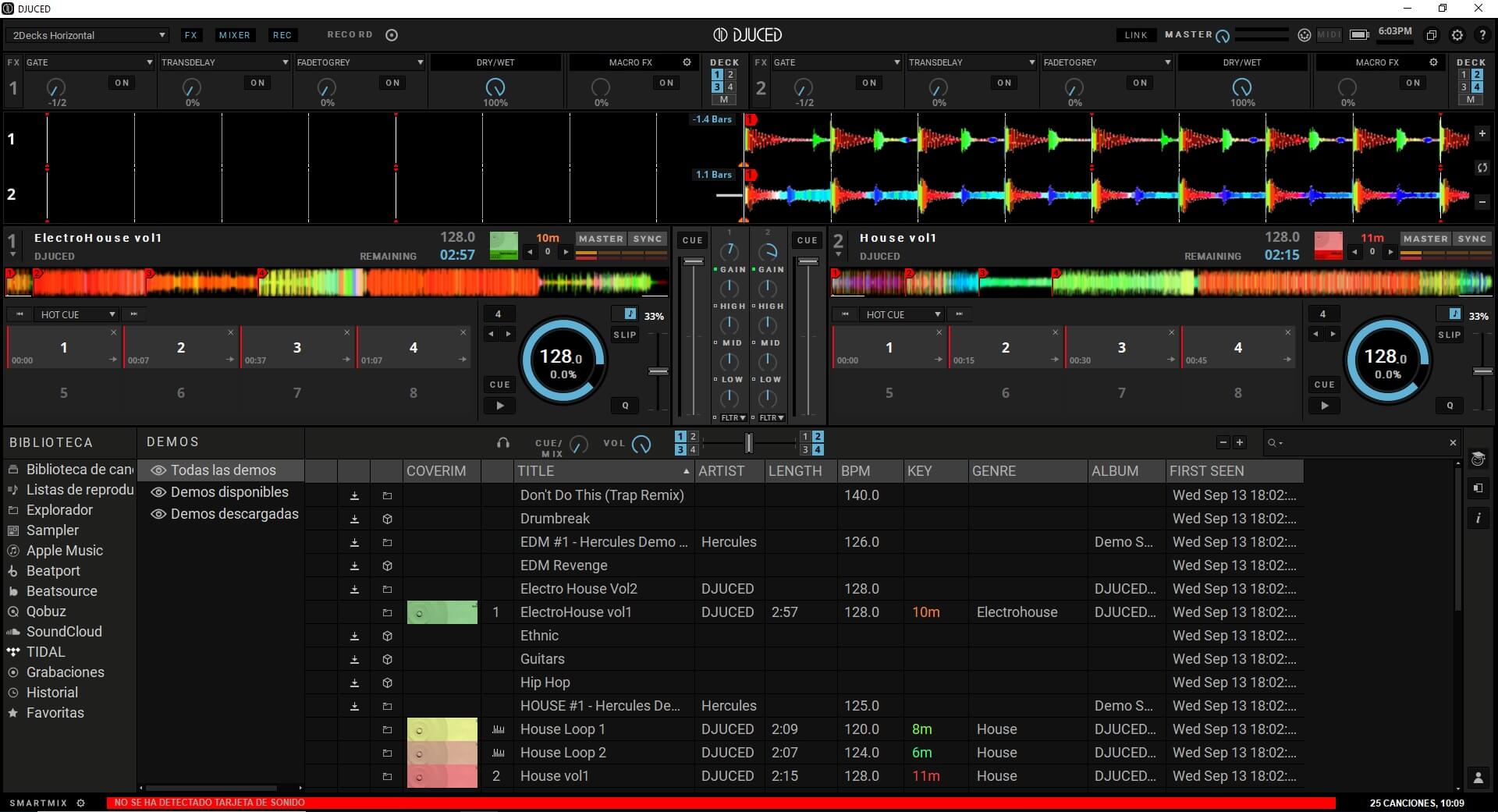1498x812 pixels.
Task: Open the GATE effect dropdown on deck 1
Action: pos(89,62)
